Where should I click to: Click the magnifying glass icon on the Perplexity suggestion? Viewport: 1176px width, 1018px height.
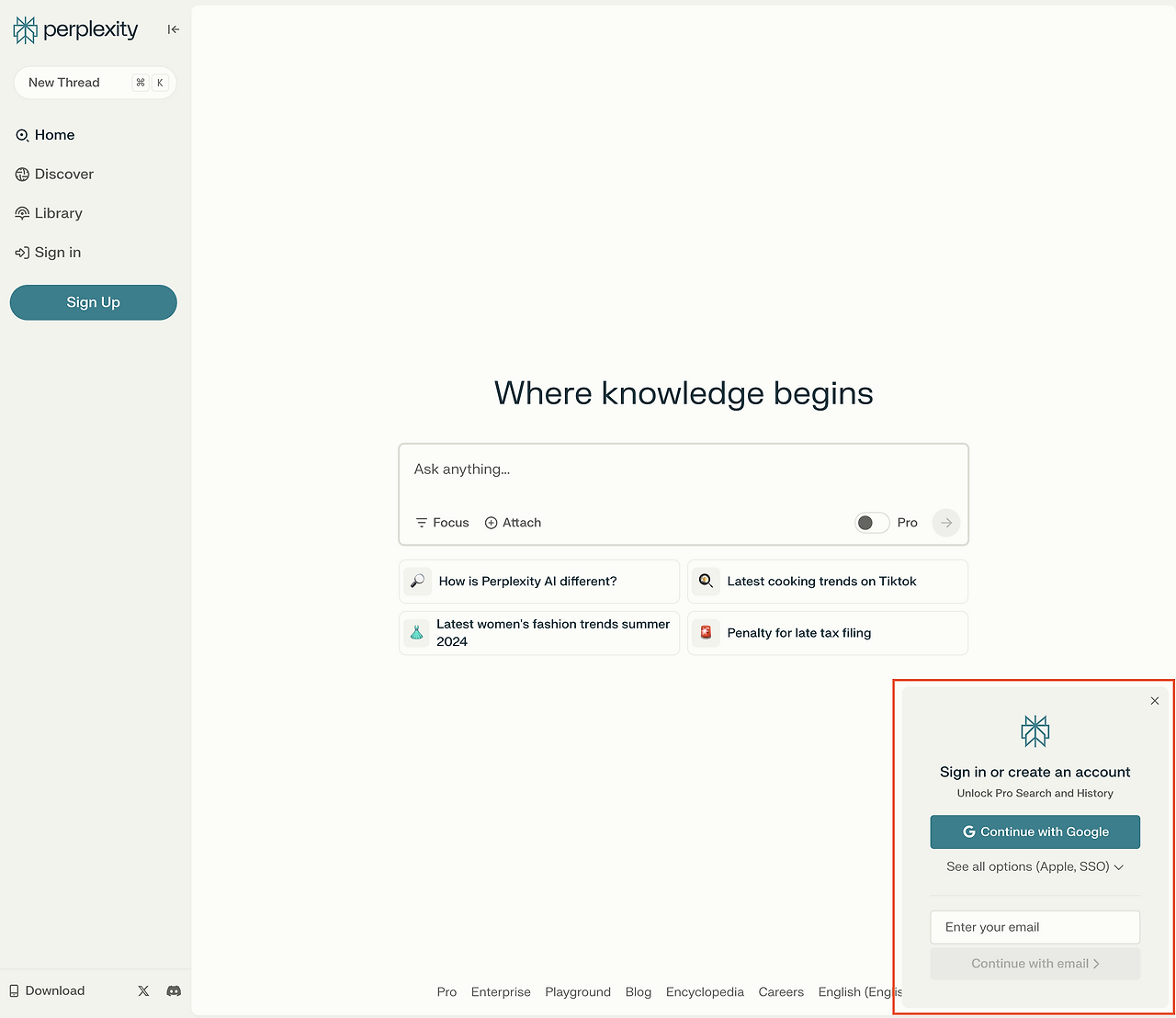(x=417, y=582)
